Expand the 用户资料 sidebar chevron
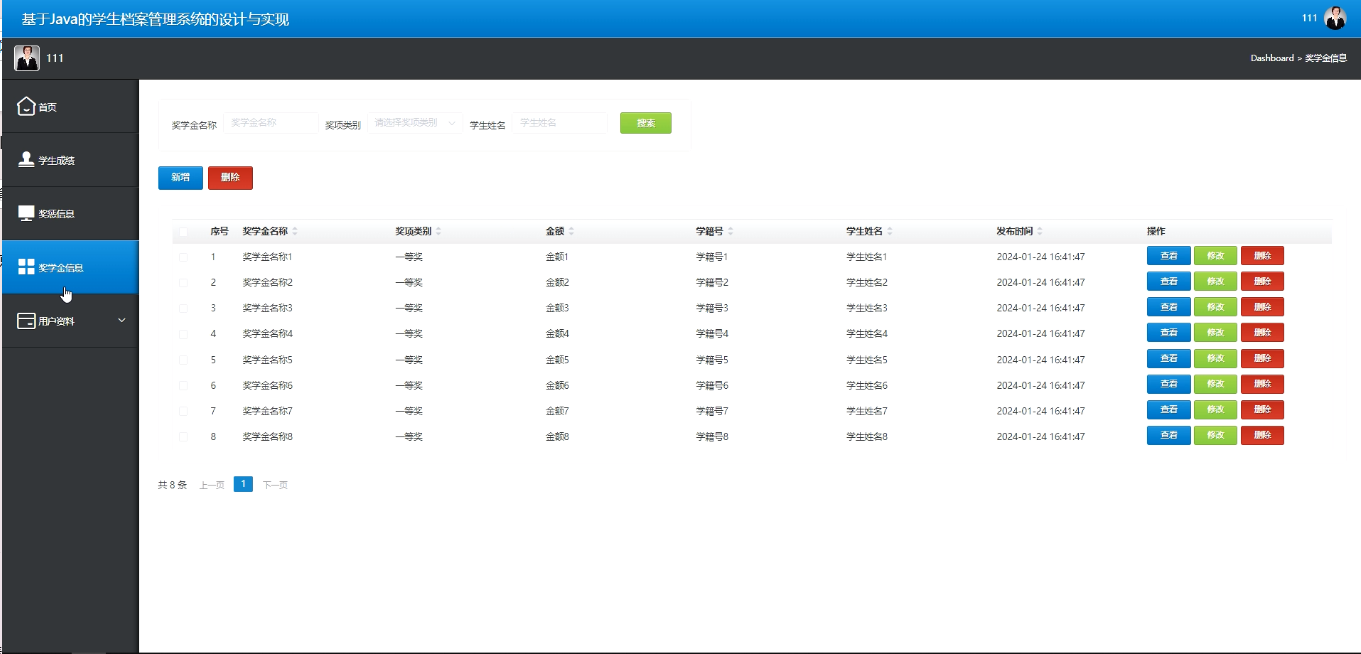Image resolution: width=1361 pixels, height=654 pixels. tap(122, 320)
